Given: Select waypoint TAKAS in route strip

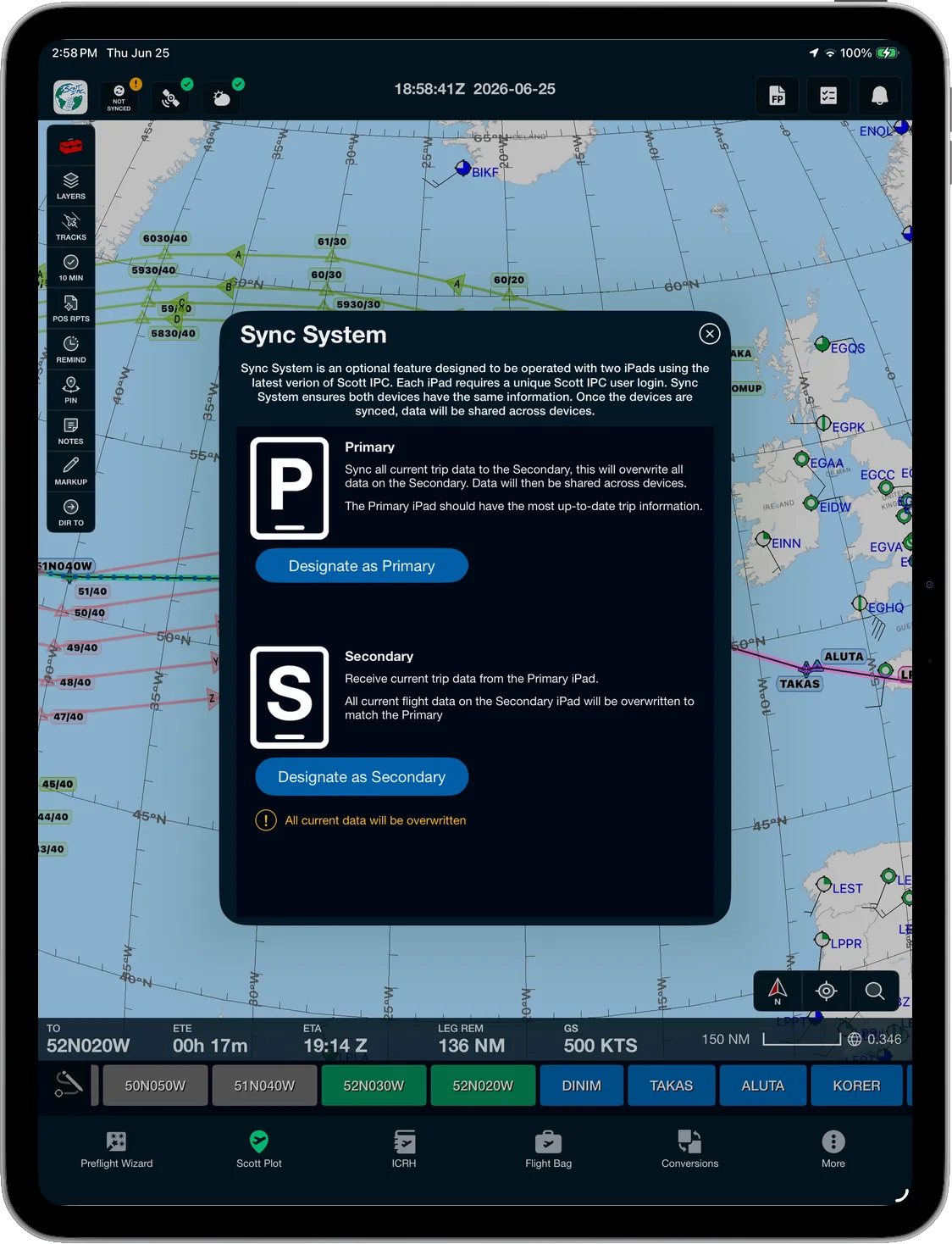Looking at the screenshot, I should point(672,1086).
